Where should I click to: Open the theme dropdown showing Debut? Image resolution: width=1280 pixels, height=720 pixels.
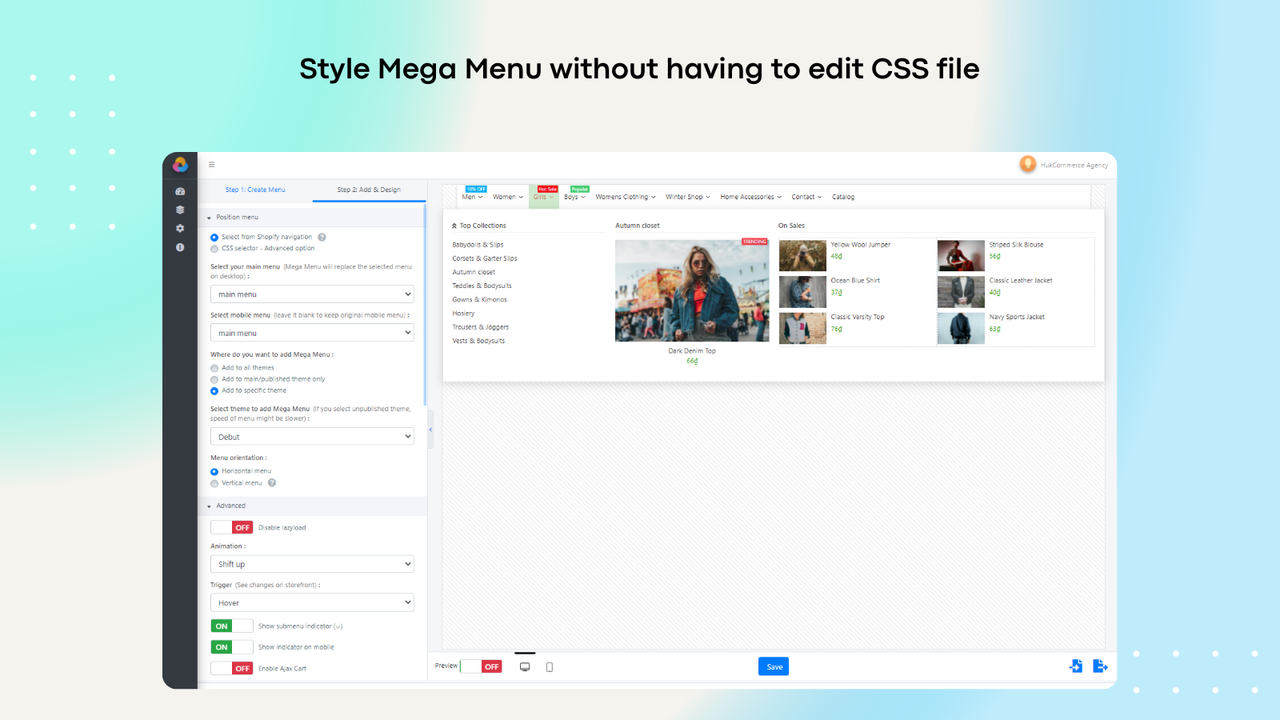312,436
